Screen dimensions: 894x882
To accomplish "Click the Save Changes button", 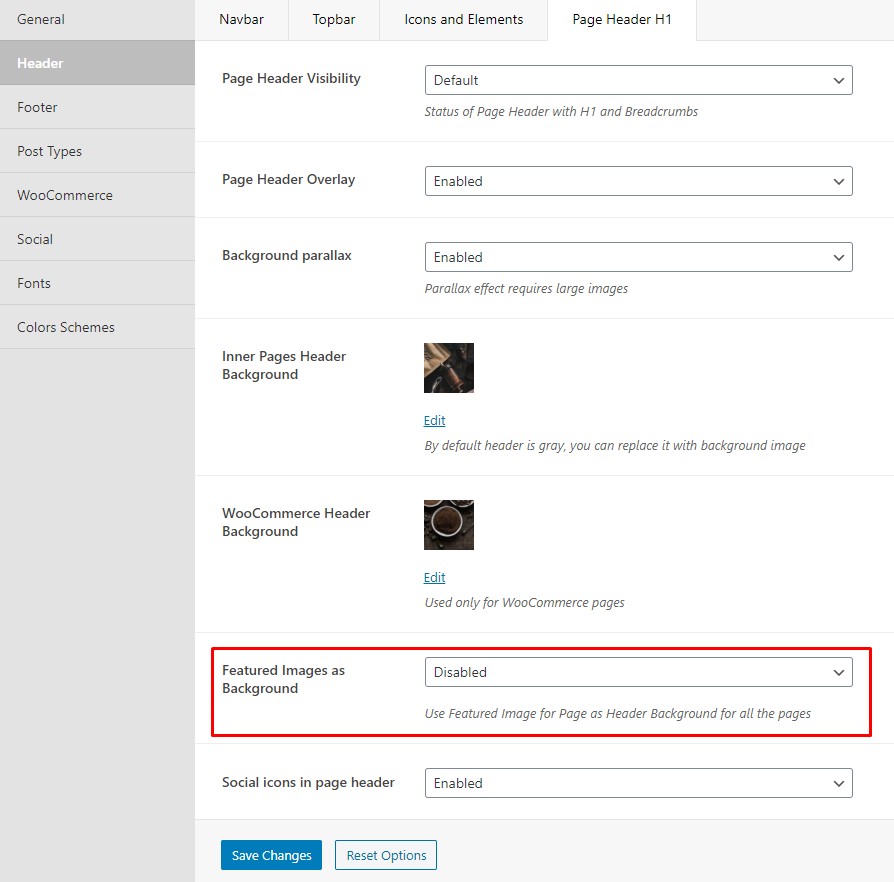I will point(271,855).
